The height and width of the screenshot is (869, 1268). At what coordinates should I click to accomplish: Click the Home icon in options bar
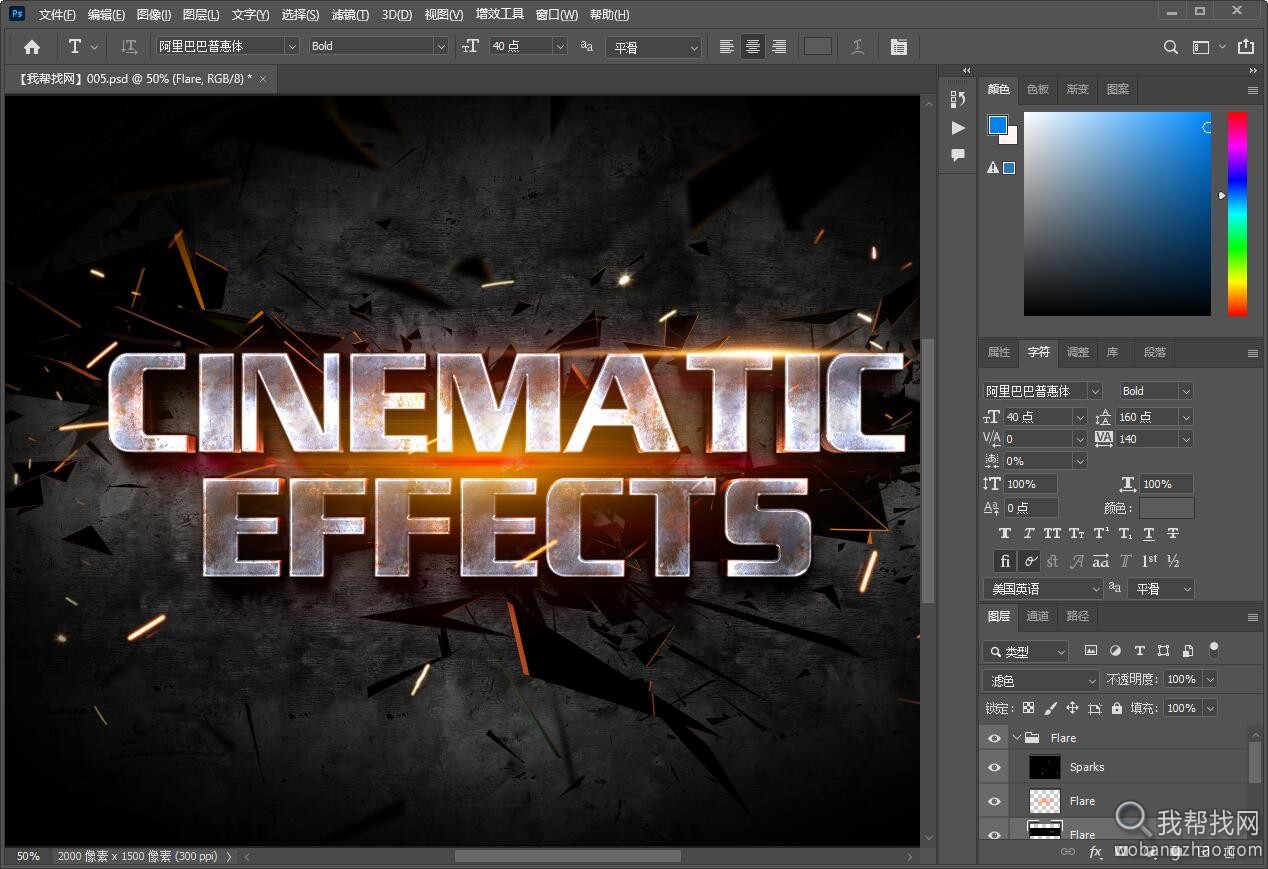(32, 46)
